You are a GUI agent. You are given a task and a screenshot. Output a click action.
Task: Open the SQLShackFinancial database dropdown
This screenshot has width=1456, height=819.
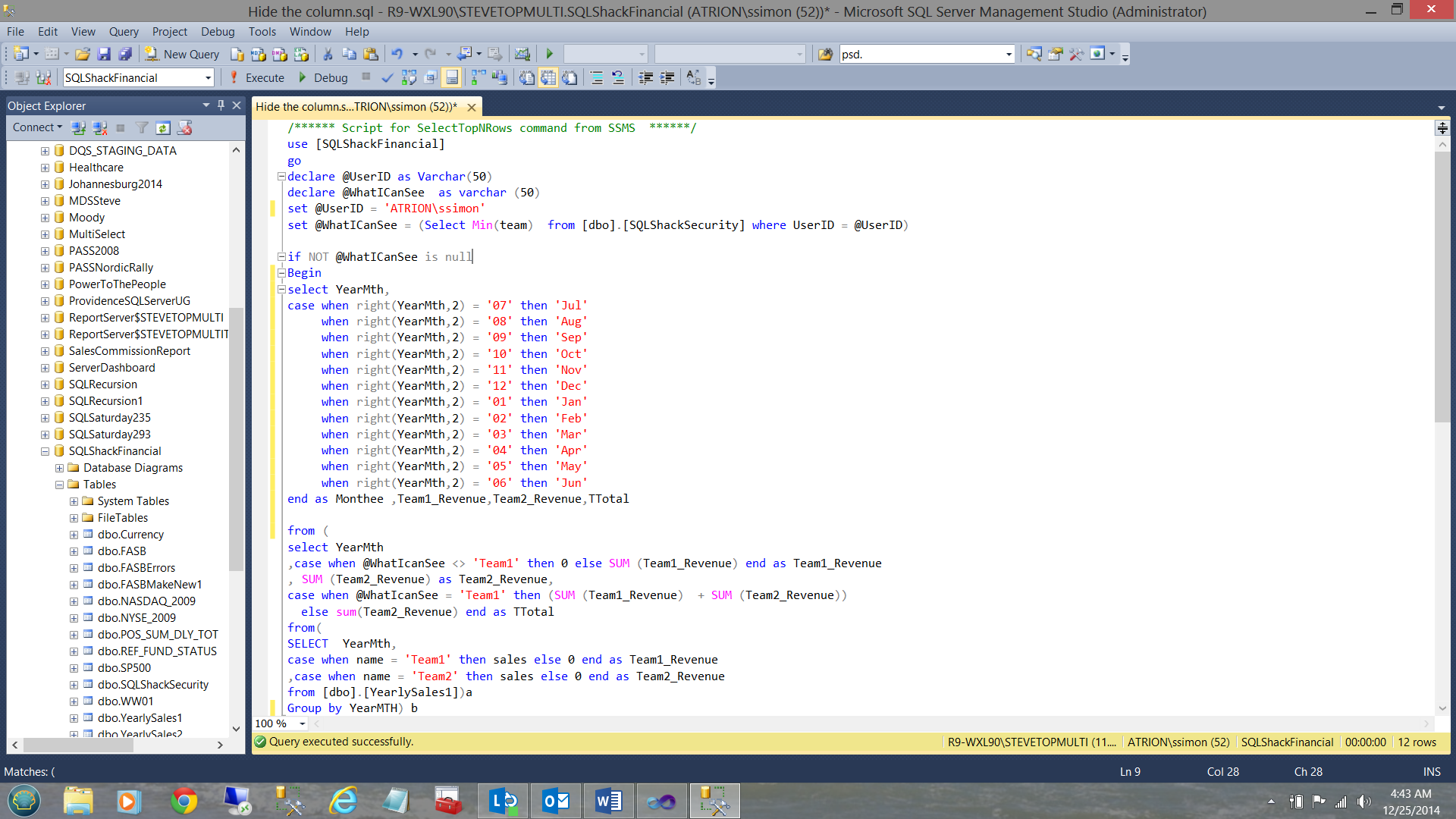(x=207, y=77)
